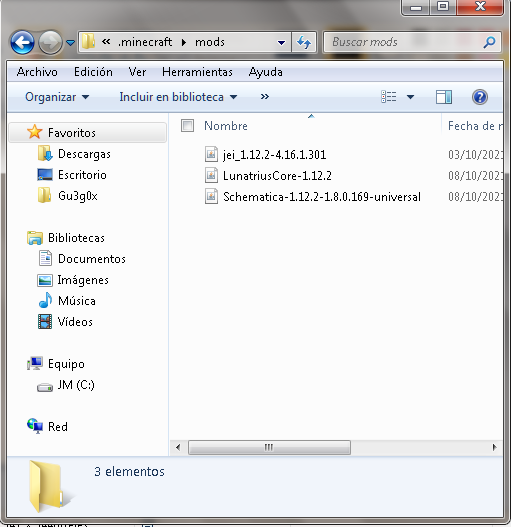This screenshot has height=527, width=511.
Task: Select the Schematica universal file icon
Action: [211, 197]
